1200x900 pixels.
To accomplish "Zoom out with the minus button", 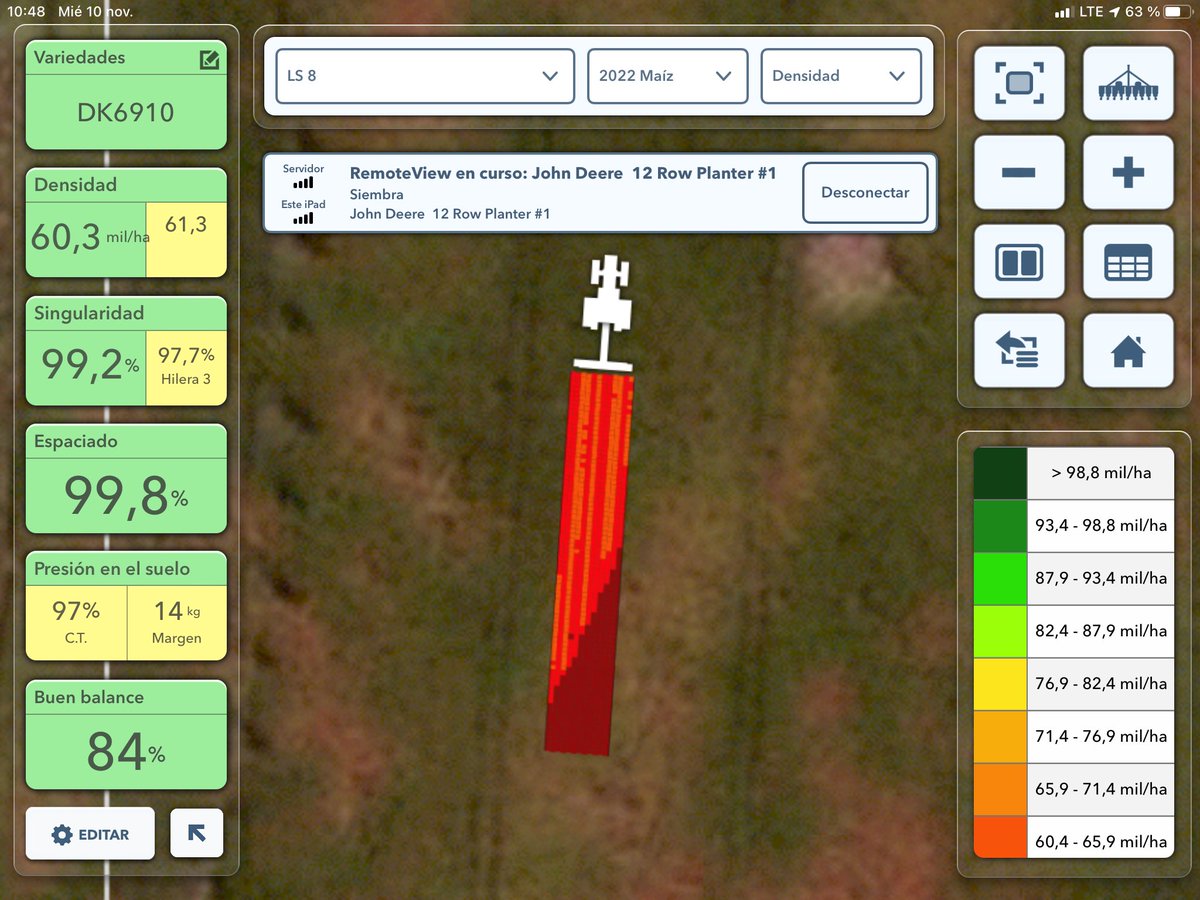I will click(x=1019, y=173).
